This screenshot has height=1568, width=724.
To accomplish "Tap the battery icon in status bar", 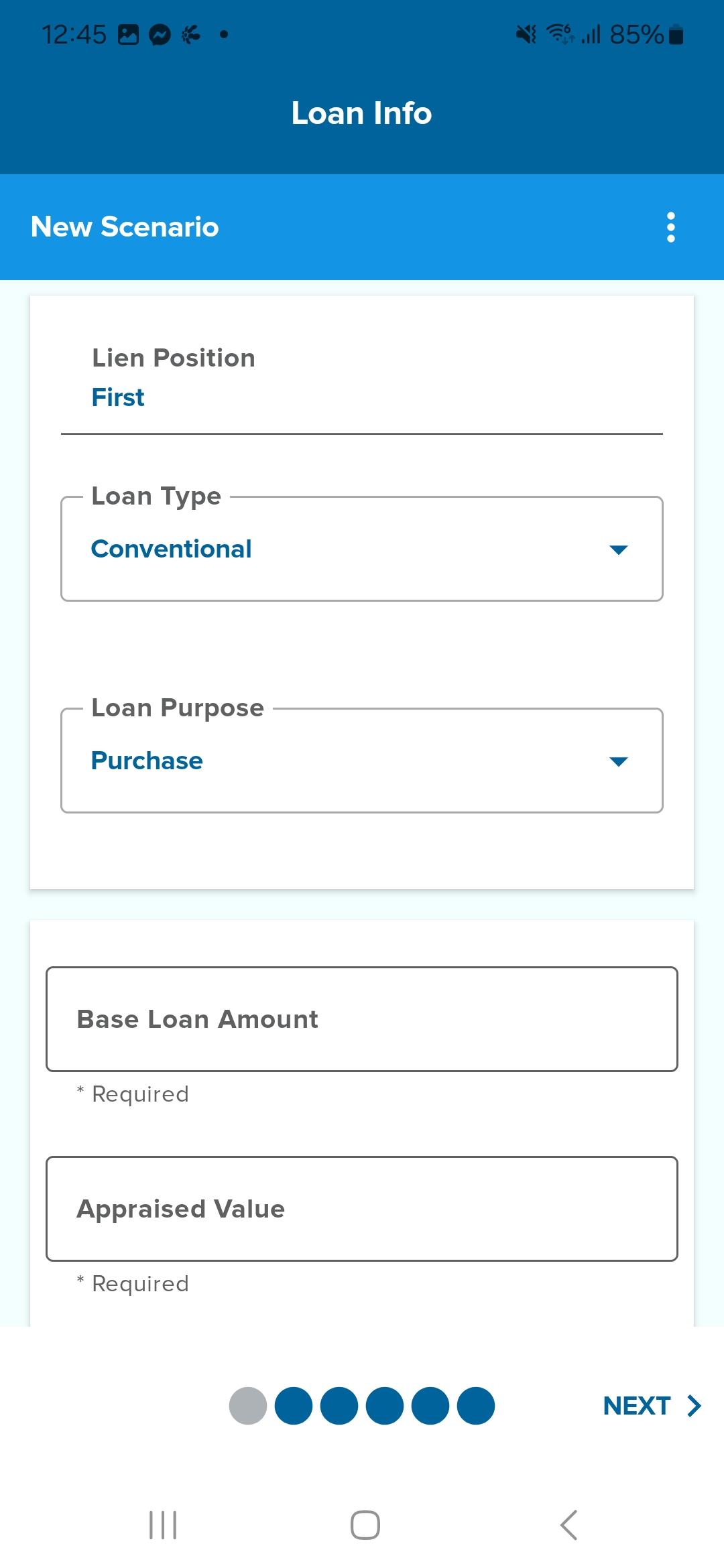I will pos(676,34).
